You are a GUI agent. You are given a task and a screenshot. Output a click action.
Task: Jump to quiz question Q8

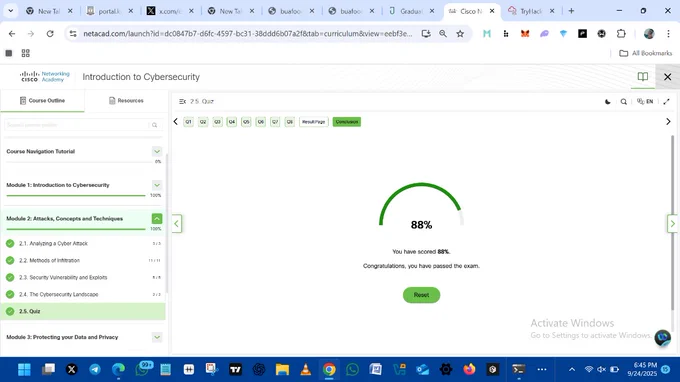point(290,122)
